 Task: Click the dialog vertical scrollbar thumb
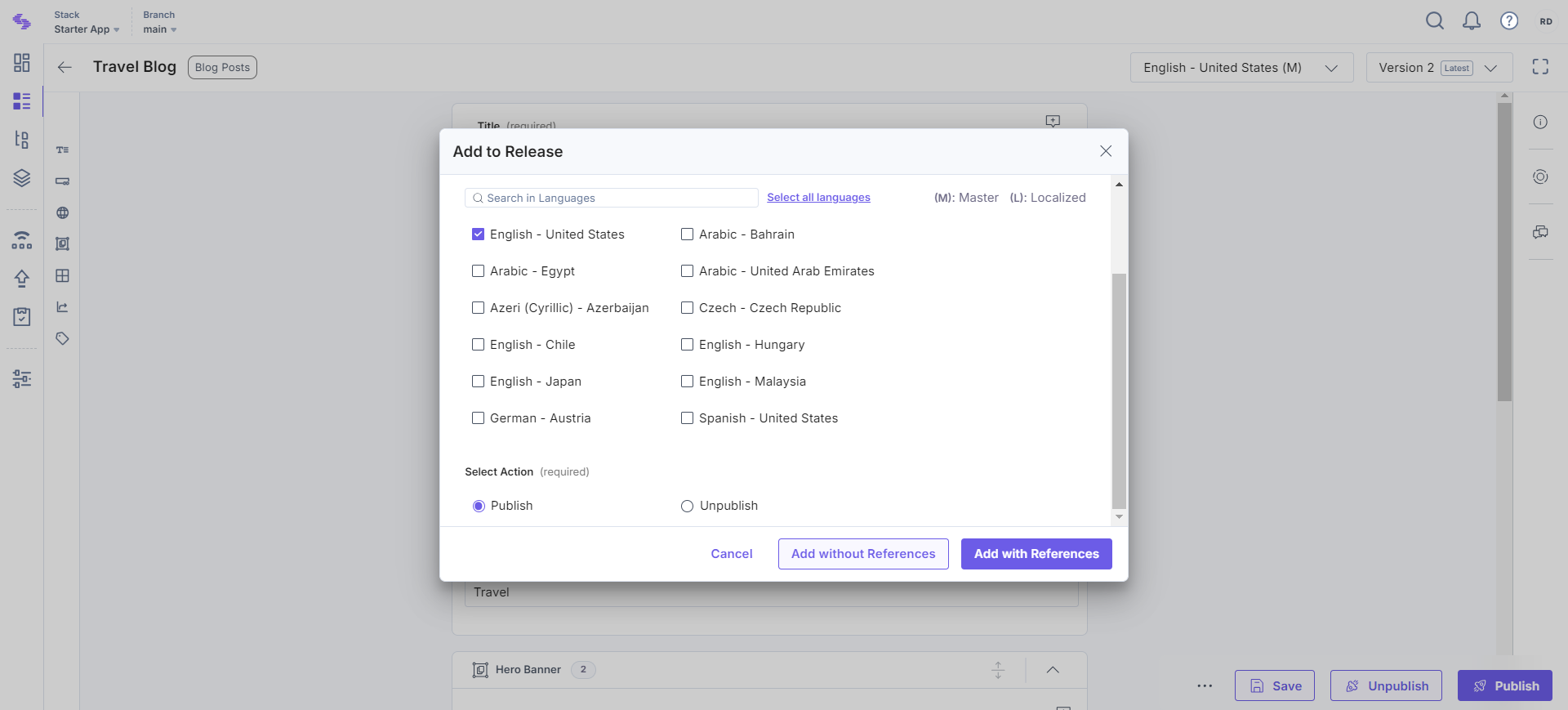pyautogui.click(x=1119, y=391)
